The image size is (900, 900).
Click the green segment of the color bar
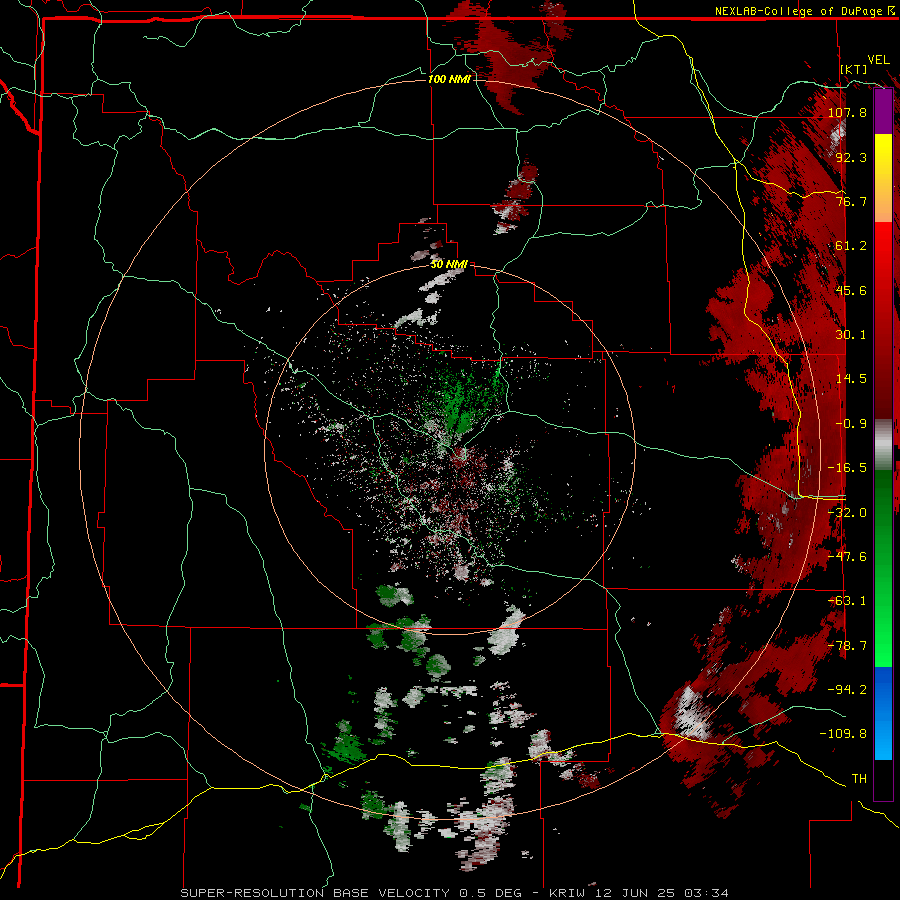pos(883,568)
